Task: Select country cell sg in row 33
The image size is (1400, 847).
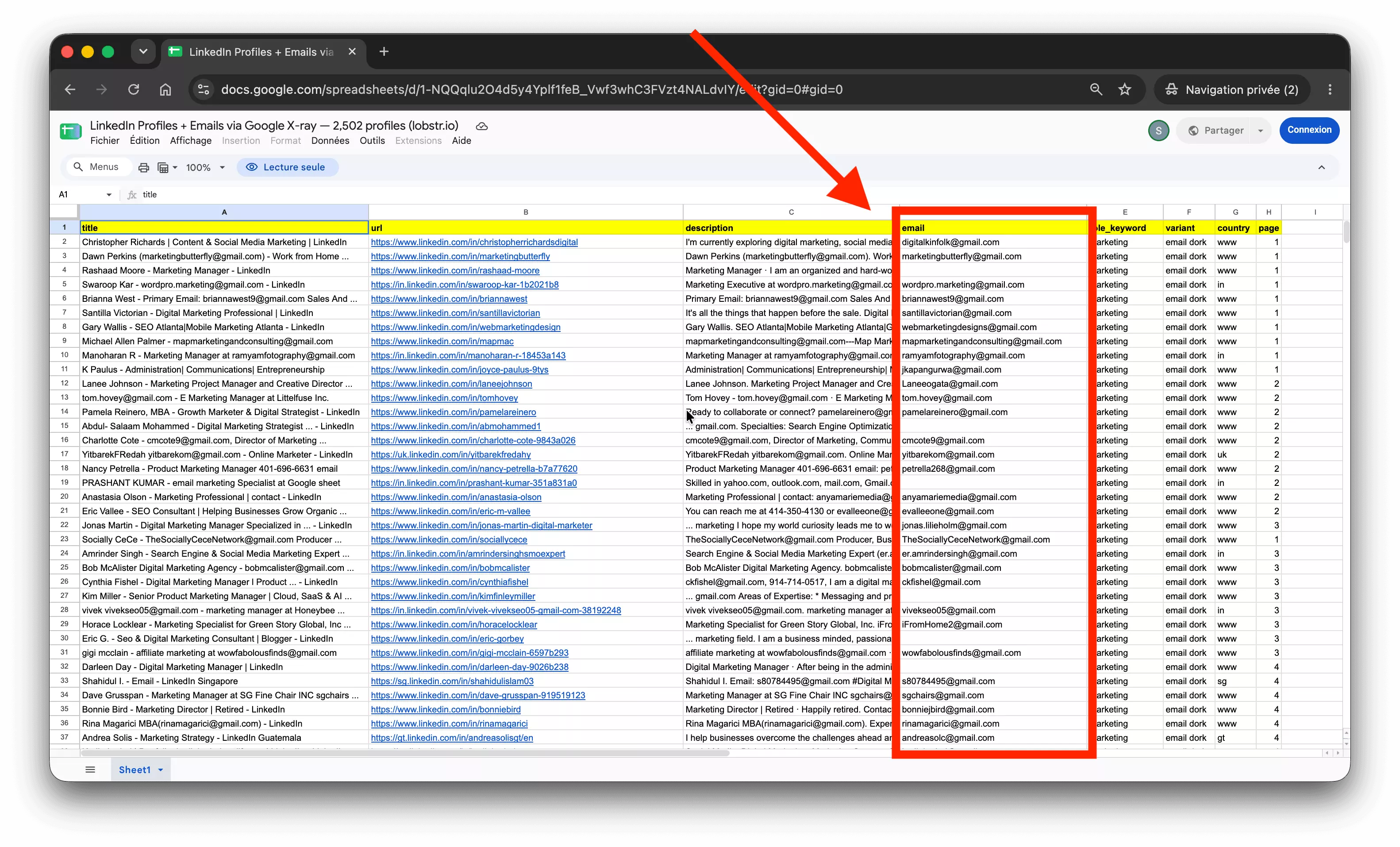Action: pos(1235,681)
